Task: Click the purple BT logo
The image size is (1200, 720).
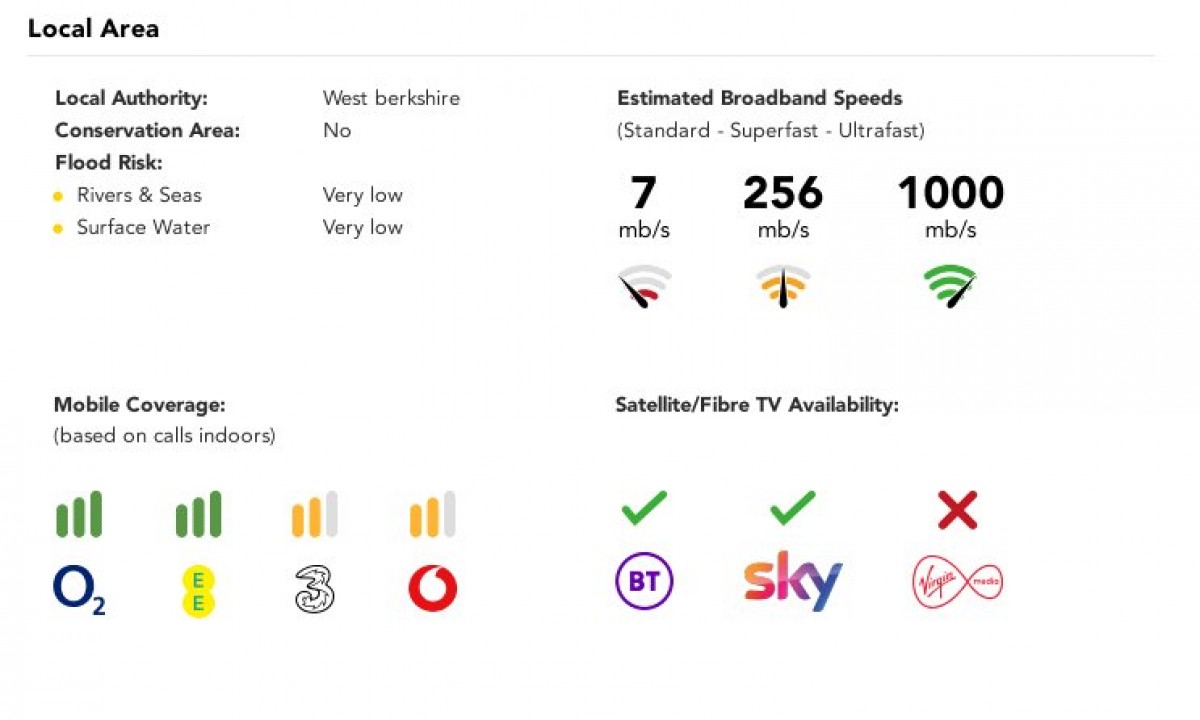Action: [x=644, y=581]
